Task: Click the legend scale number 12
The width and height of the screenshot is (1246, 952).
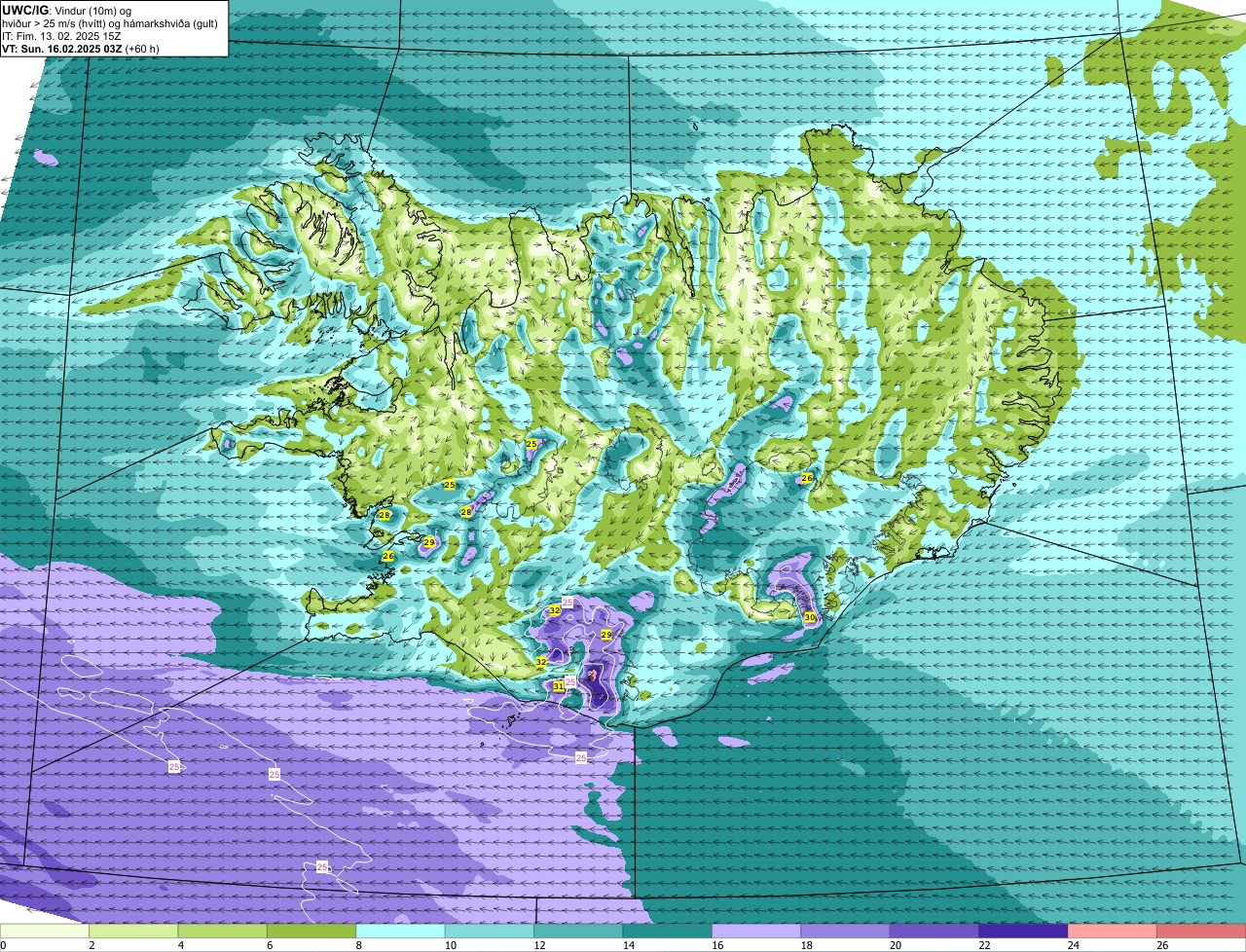Action: pos(538,945)
